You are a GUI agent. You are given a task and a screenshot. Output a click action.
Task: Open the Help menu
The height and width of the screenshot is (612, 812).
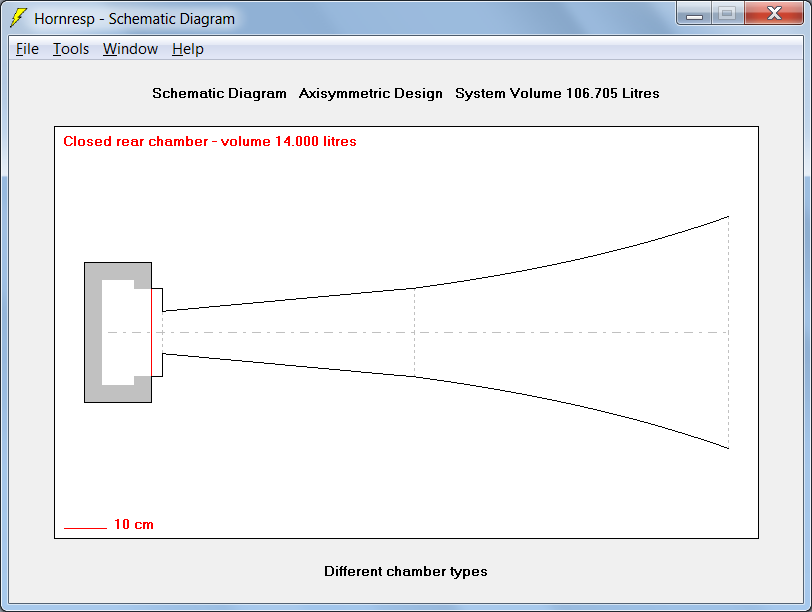[x=187, y=49]
